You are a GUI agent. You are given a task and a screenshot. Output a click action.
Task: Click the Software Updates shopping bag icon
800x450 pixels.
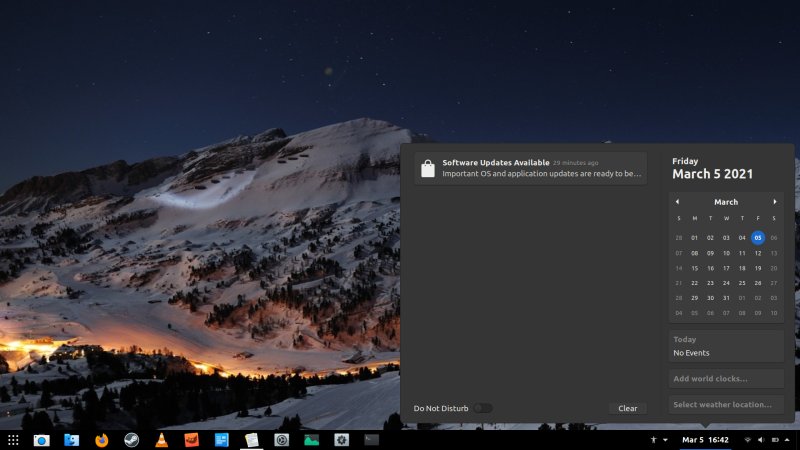[428, 169]
